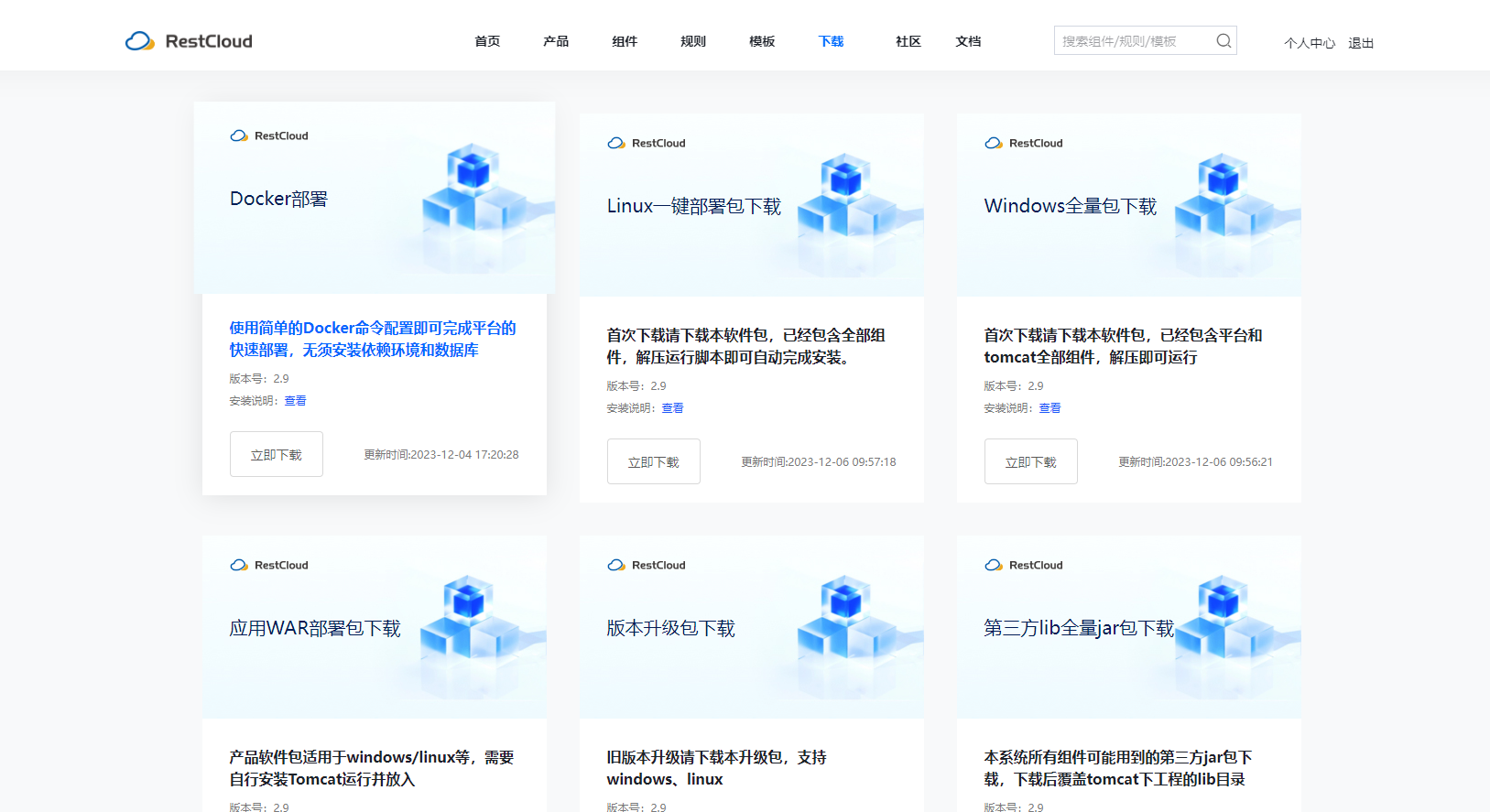1490x812 pixels.
Task: Open the 模板 menu item
Action: point(762,41)
